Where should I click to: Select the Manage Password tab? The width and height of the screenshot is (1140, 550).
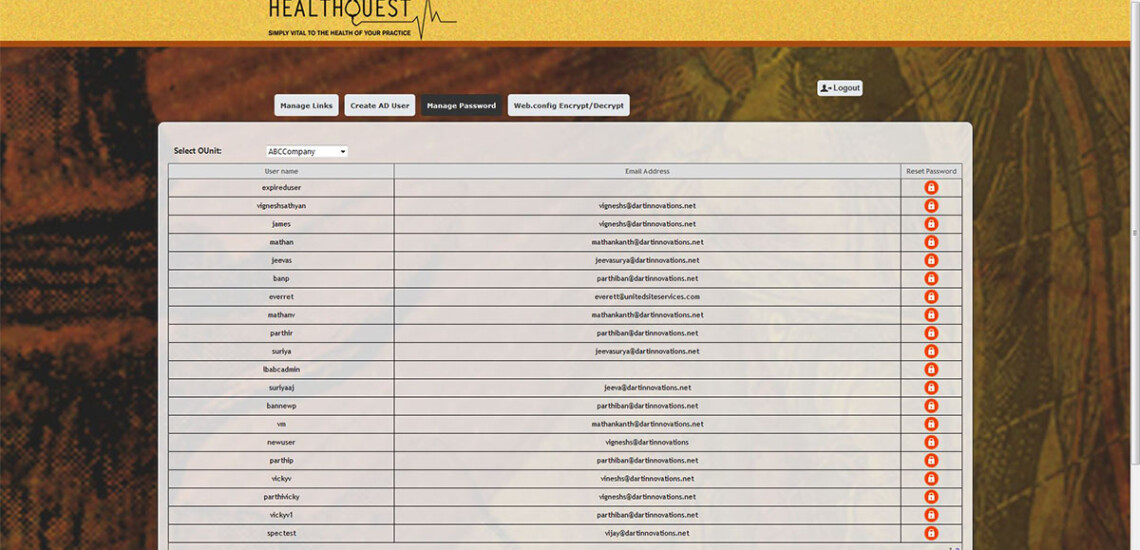(461, 106)
